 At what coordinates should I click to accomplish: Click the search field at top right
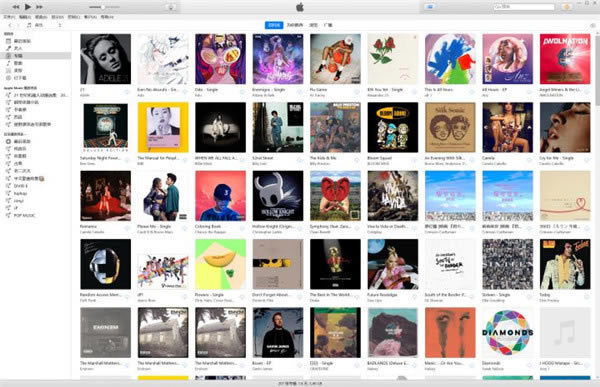(523, 7)
